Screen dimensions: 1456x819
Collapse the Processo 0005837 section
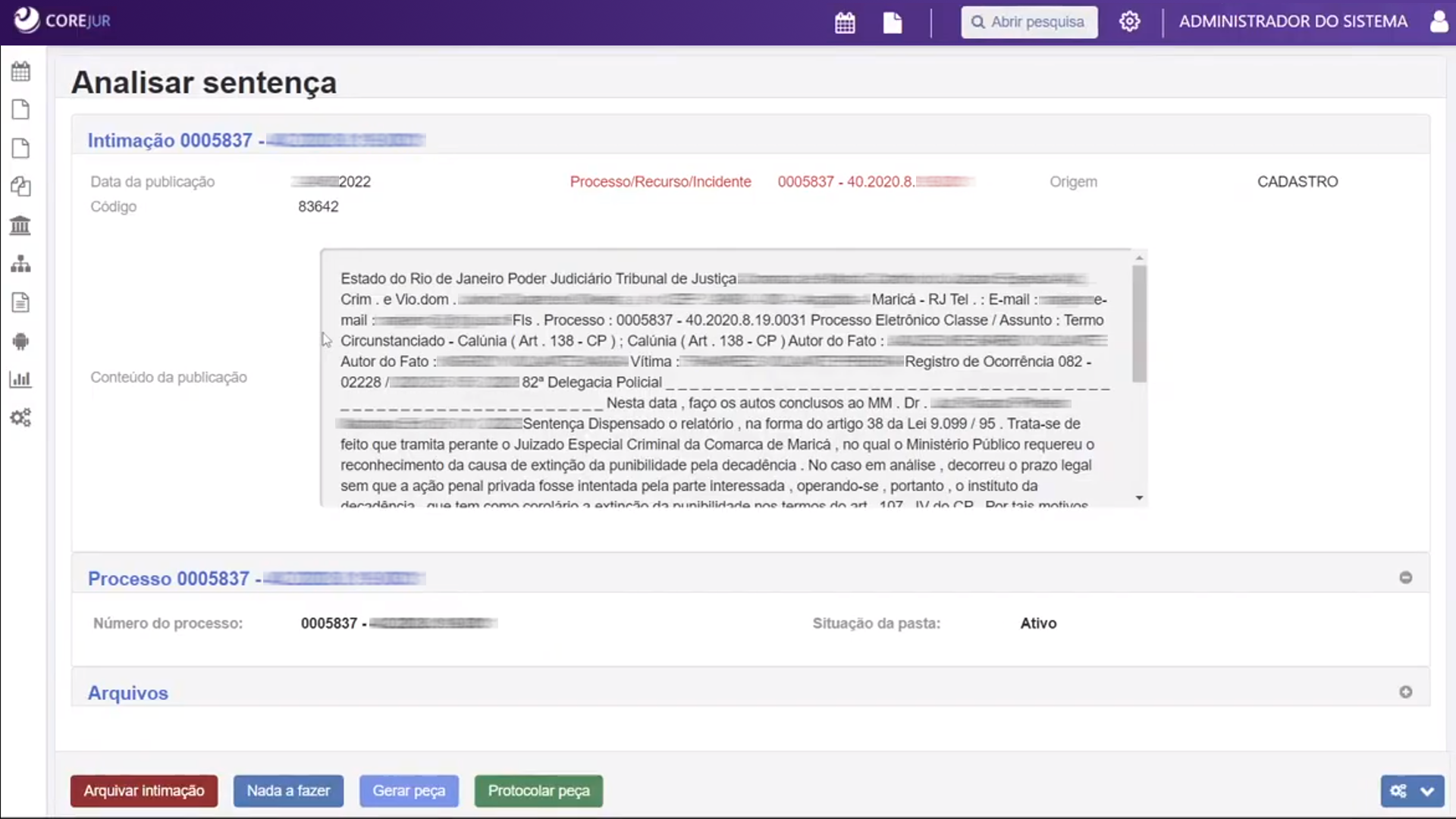tap(1405, 578)
